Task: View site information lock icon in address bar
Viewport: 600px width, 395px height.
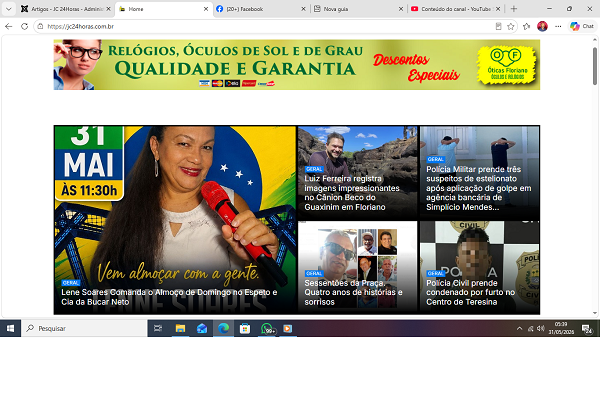Action: 40,26
